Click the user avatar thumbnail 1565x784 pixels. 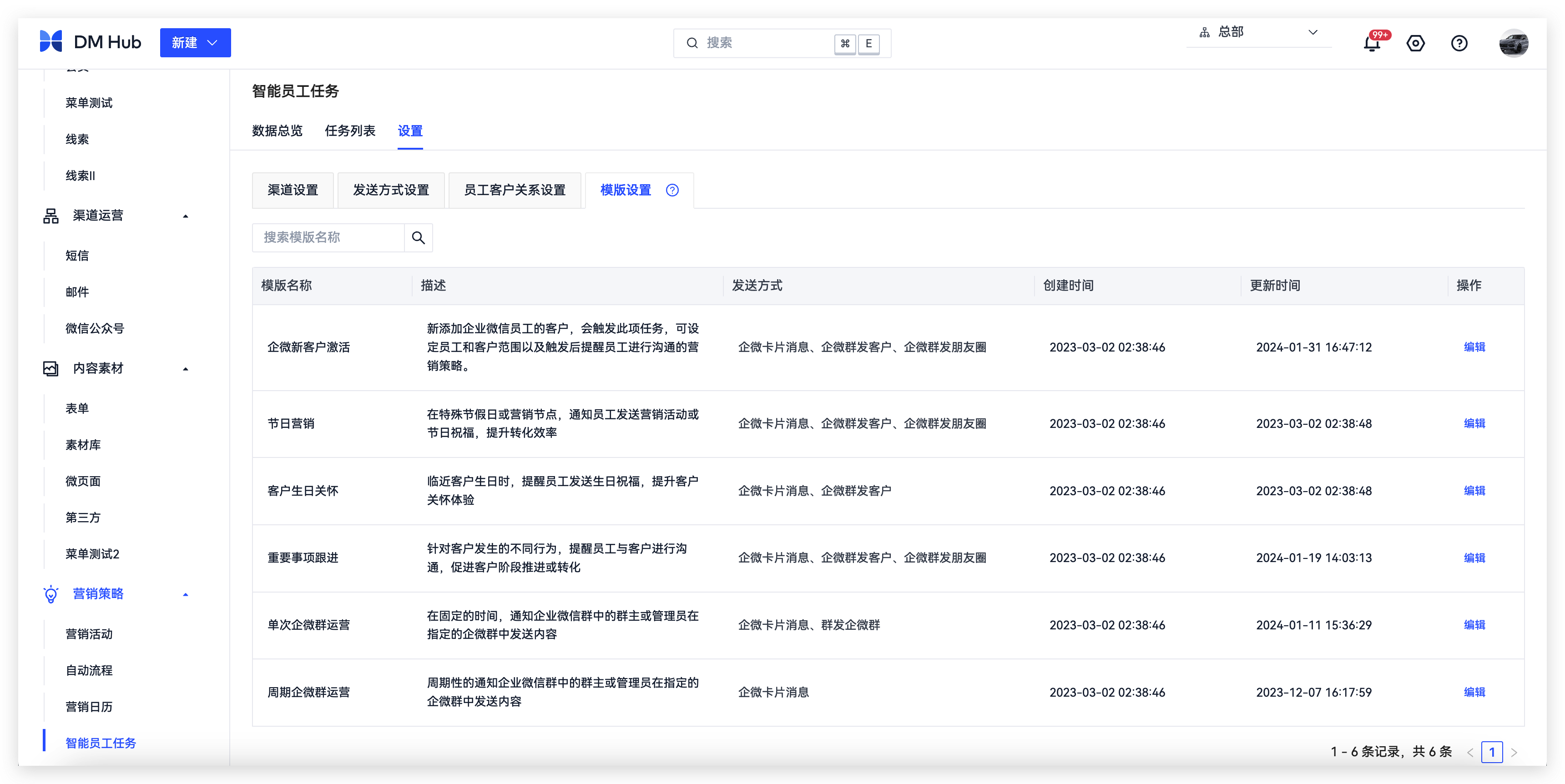point(1513,43)
